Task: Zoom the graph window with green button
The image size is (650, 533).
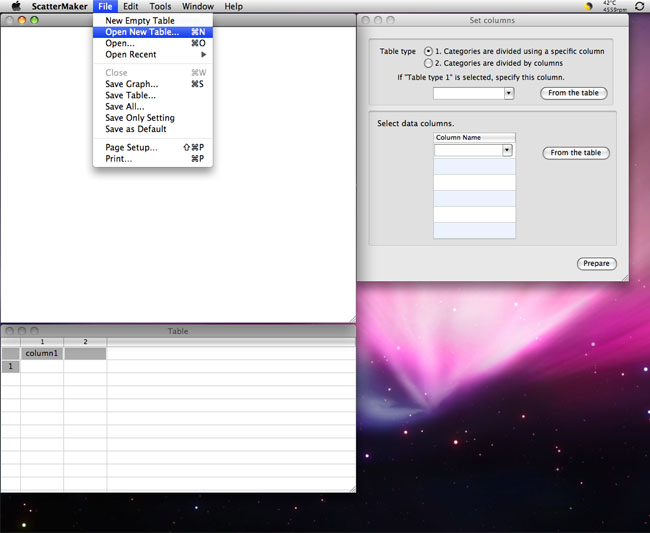Action: (x=34, y=20)
